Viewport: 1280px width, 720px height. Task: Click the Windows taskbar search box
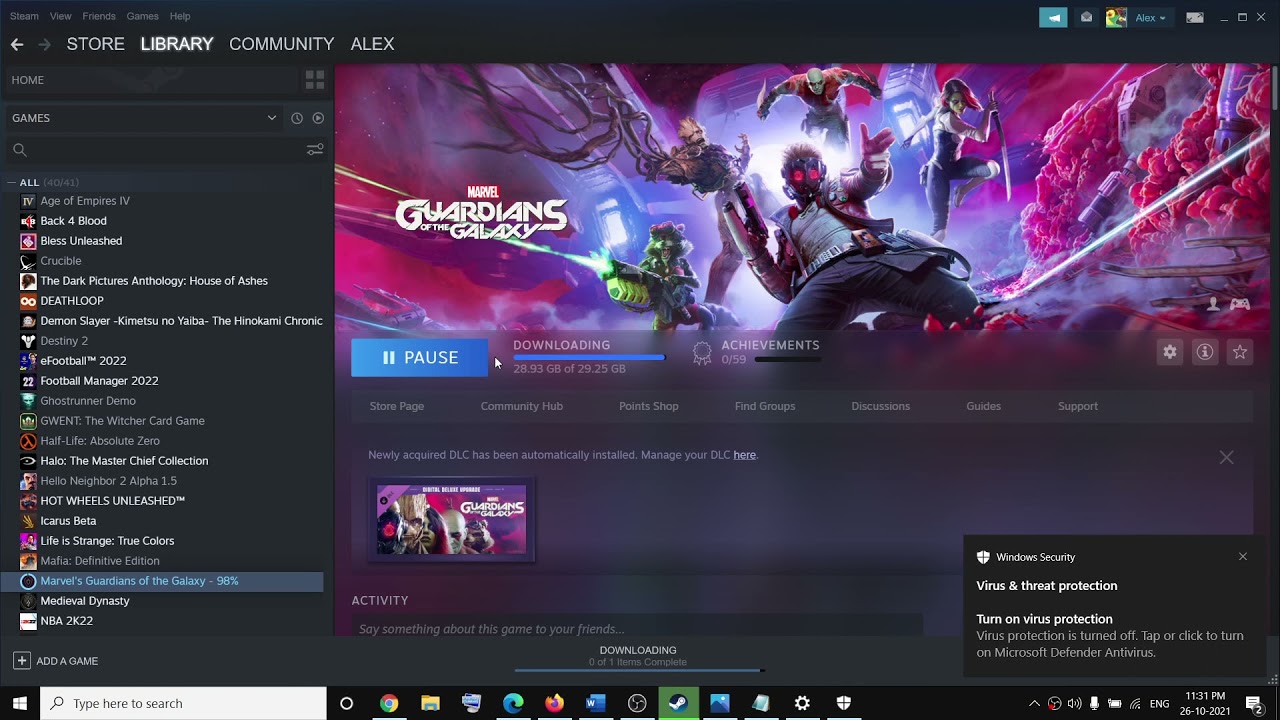click(x=183, y=703)
